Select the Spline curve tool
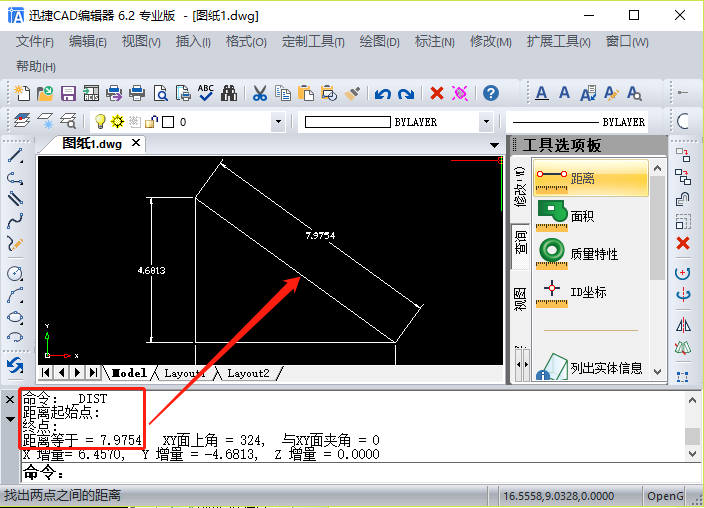This screenshot has height=508, width=704. coord(15,221)
